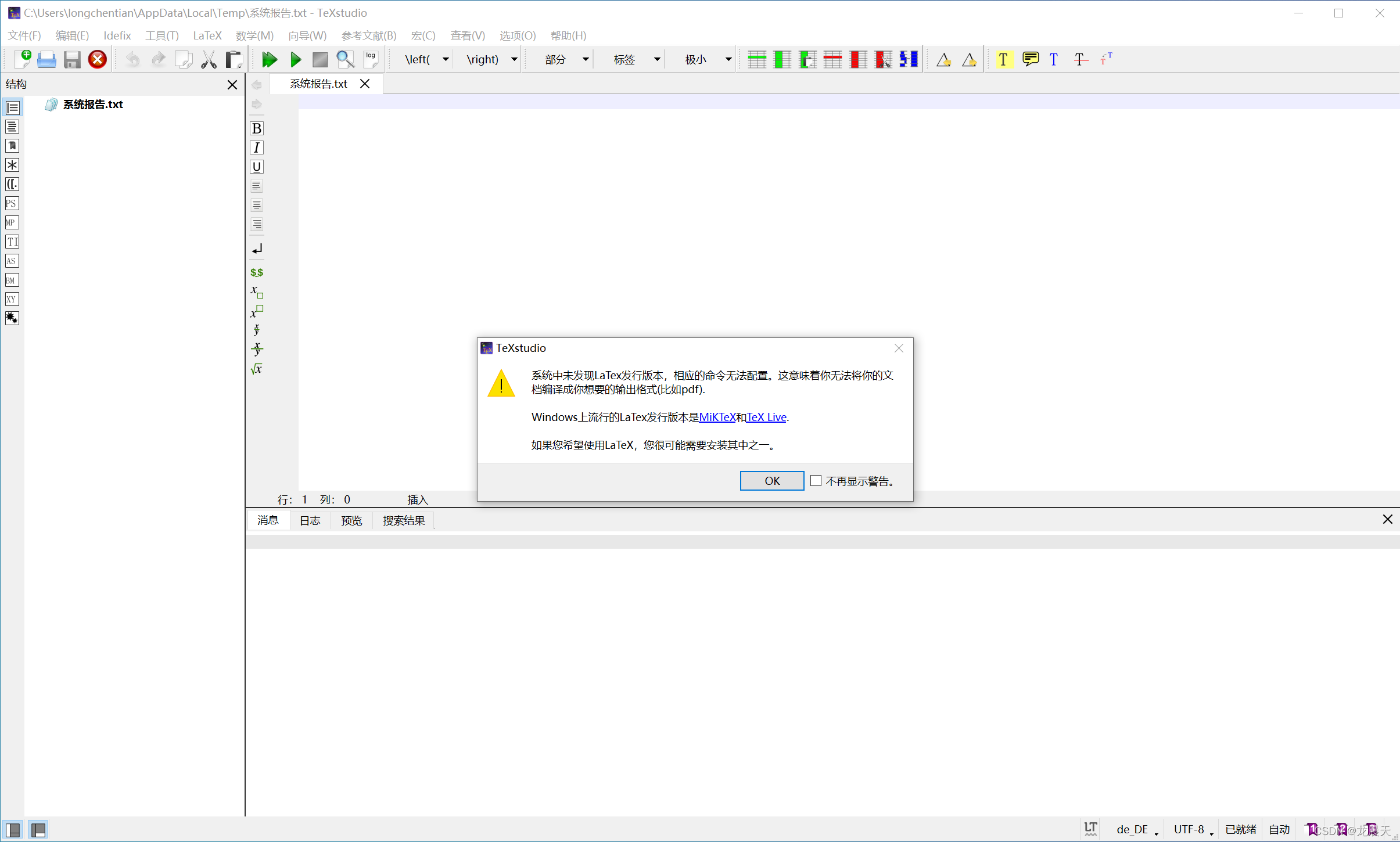The width and height of the screenshot is (1400, 842).
Task: Click OK in the TeXstudio warning dialog
Action: point(772,481)
